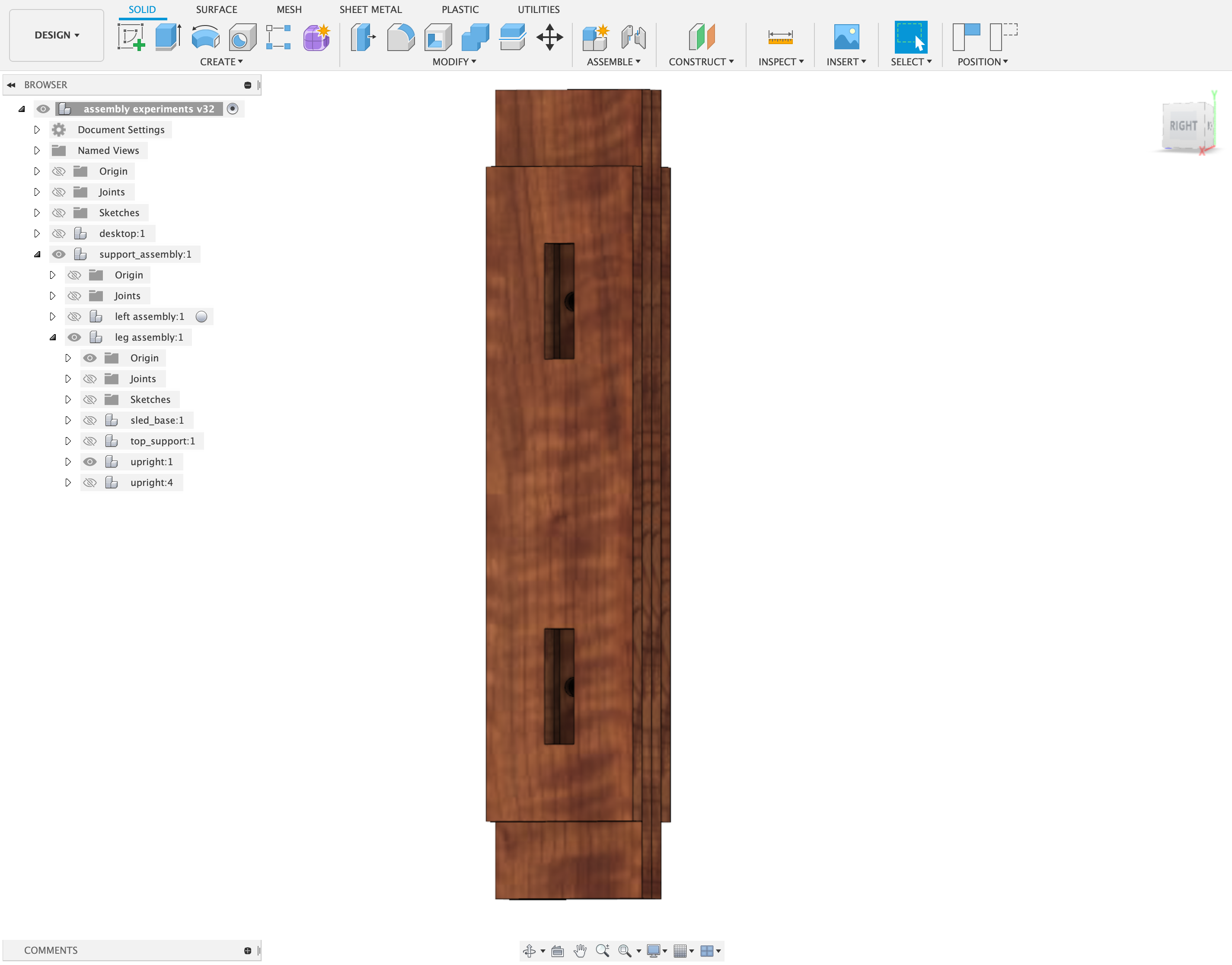The width and height of the screenshot is (1232, 965).
Task: Use the Combine tool
Action: pyautogui.click(x=475, y=38)
